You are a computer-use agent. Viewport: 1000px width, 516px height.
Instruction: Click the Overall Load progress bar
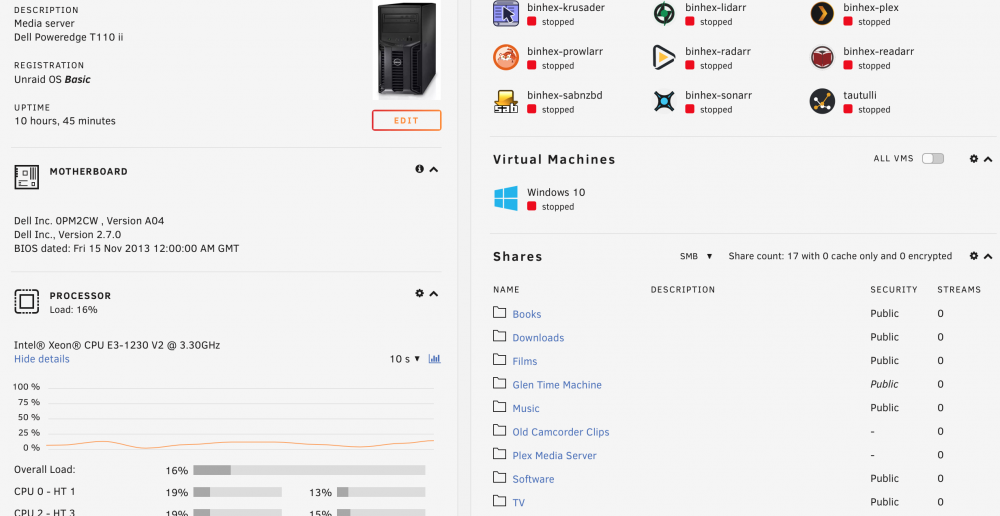coord(309,470)
